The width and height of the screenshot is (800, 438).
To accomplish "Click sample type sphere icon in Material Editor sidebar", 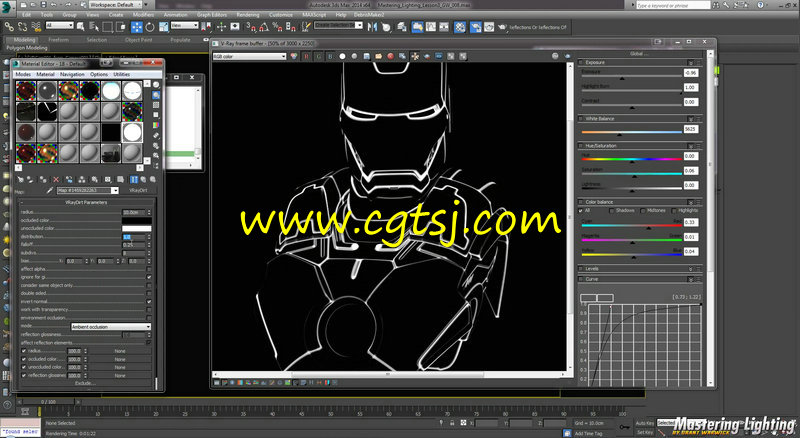I will click(156, 84).
